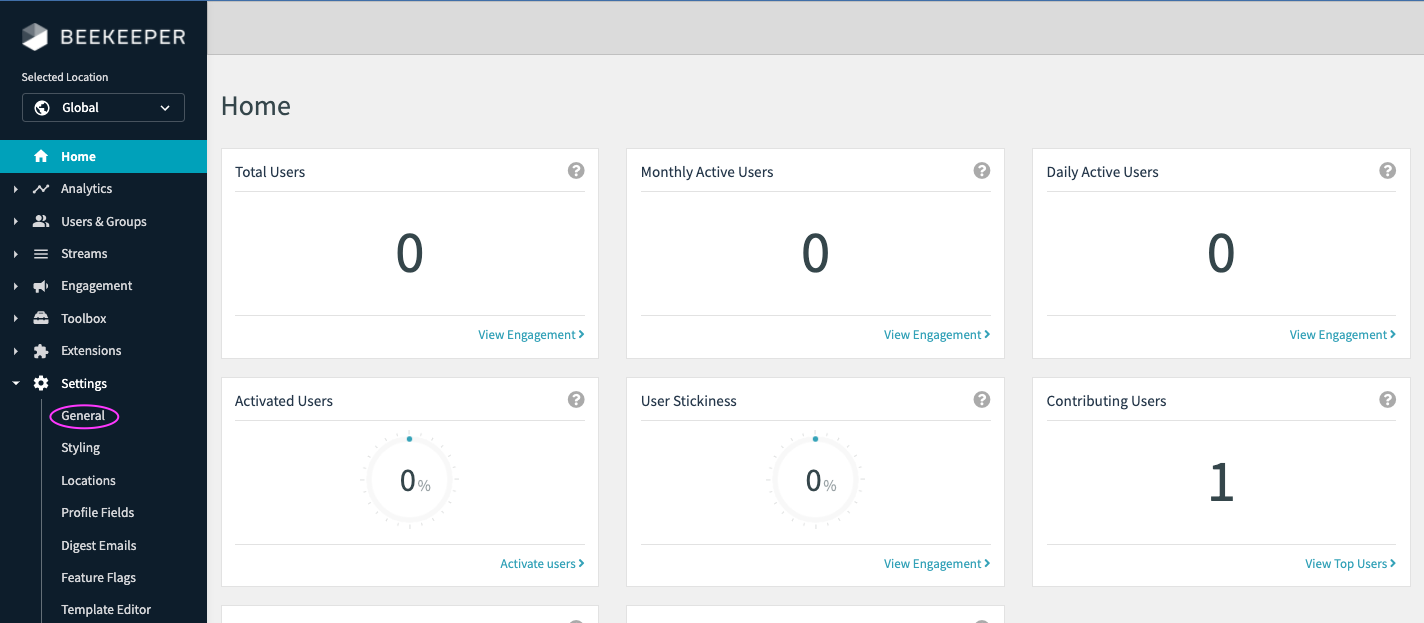
Task: Follow View Engagement link on User Stickiness card
Action: click(937, 564)
